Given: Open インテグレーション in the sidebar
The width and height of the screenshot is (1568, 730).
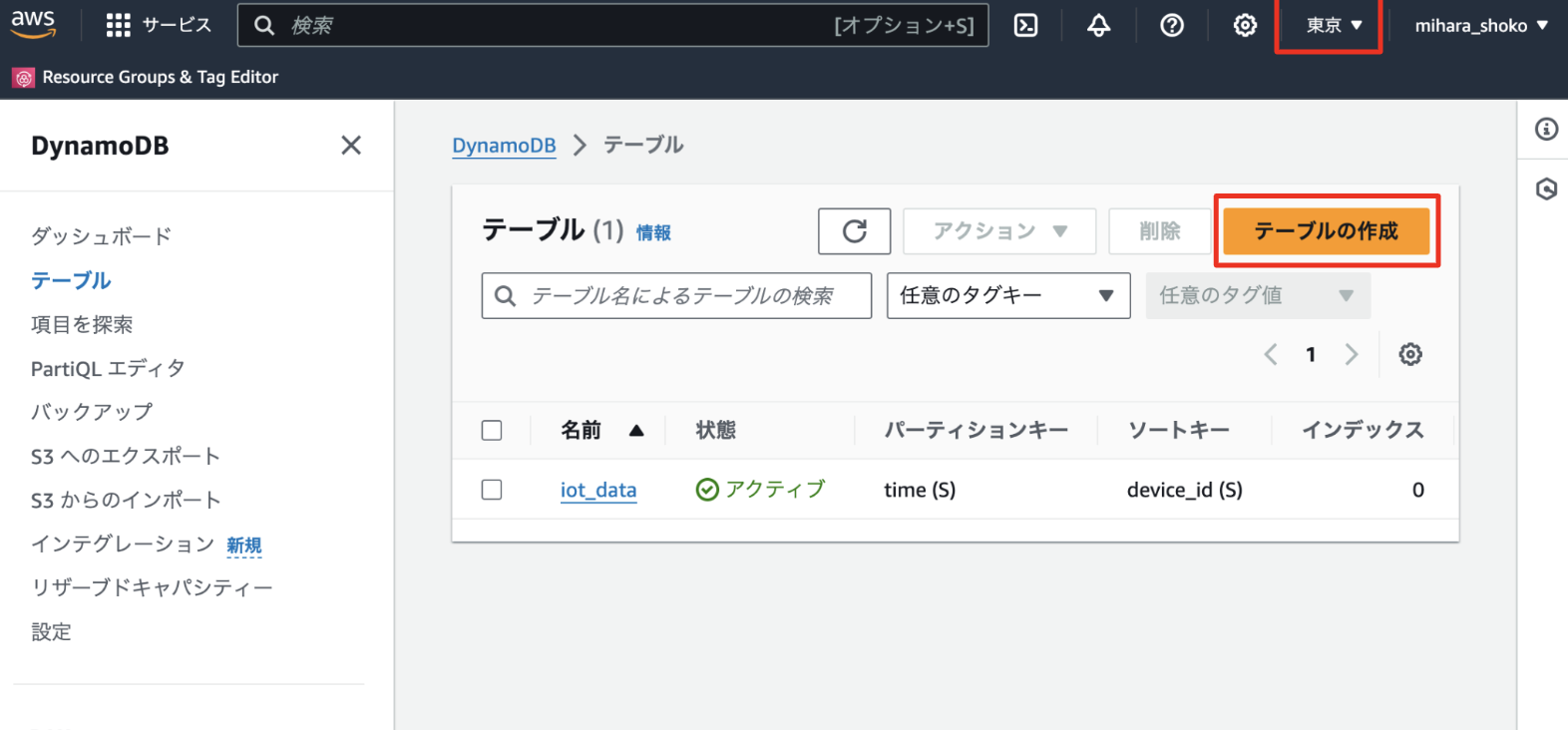Looking at the screenshot, I should [123, 544].
